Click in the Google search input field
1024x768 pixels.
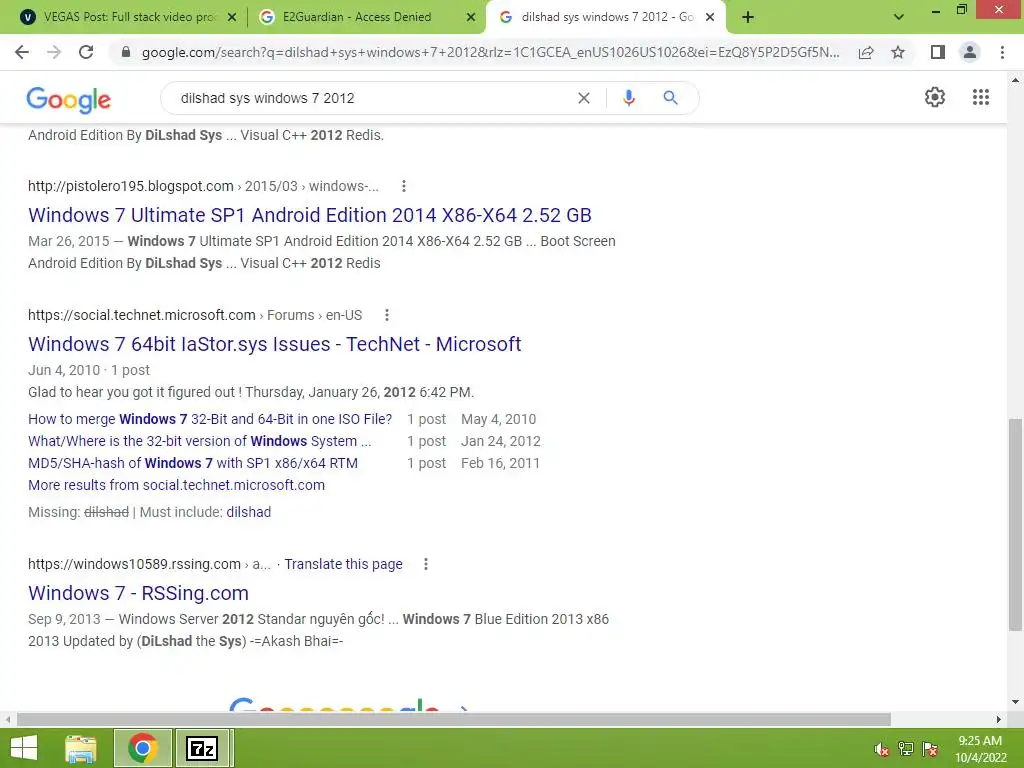tap(372, 98)
